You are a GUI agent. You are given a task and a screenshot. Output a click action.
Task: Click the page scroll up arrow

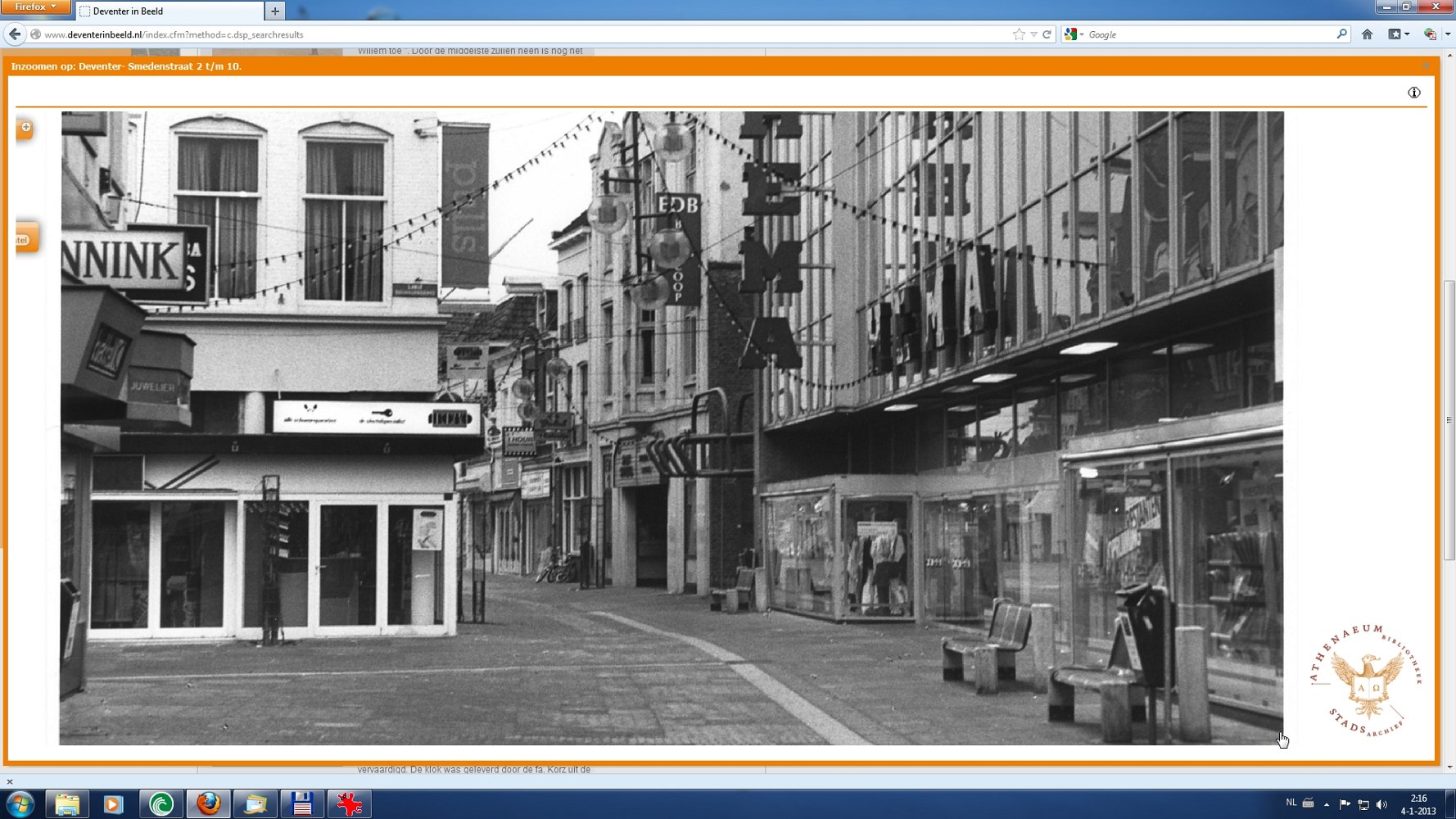pyautogui.click(x=1449, y=55)
